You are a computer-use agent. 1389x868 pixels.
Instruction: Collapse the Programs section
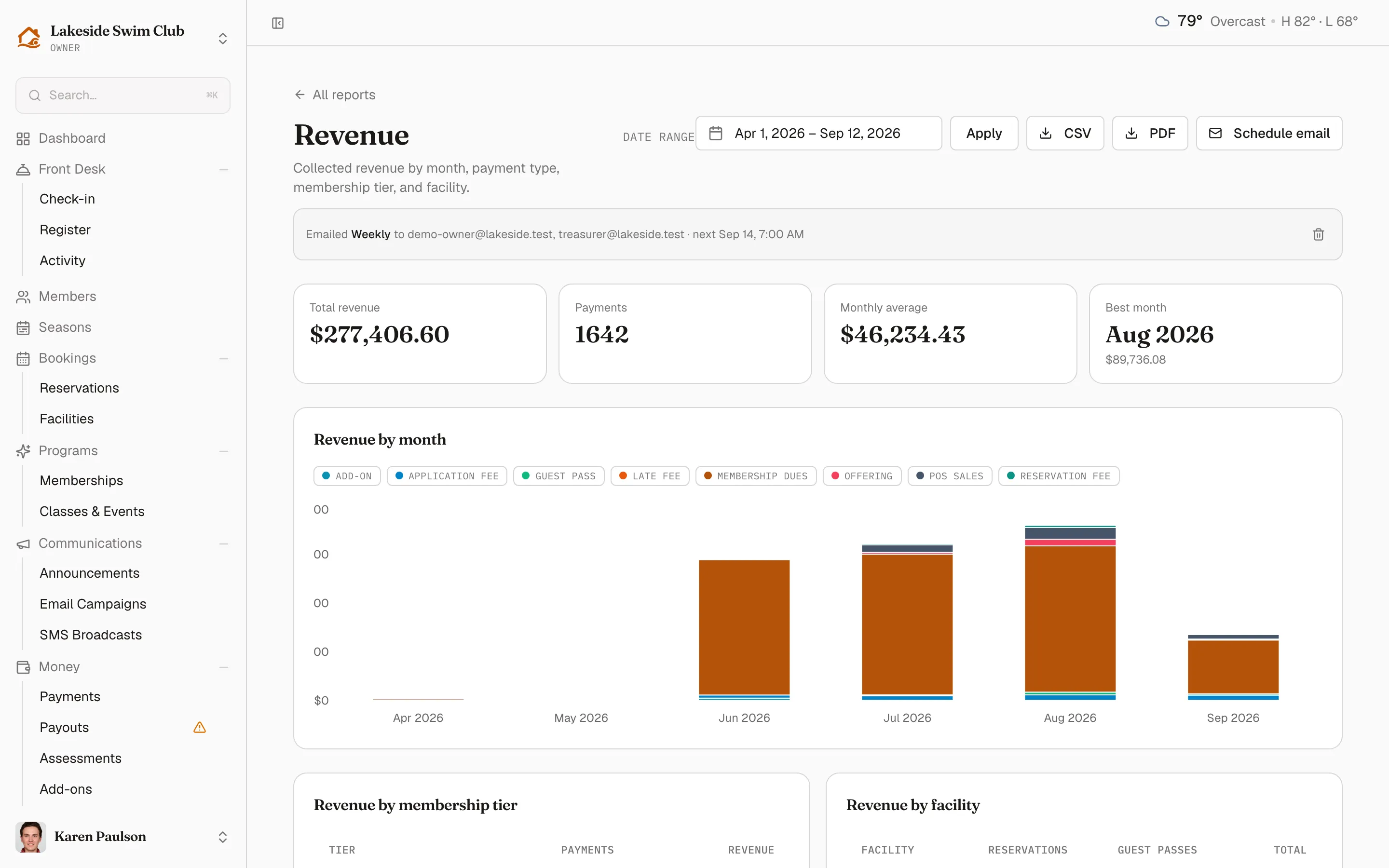coord(224,451)
